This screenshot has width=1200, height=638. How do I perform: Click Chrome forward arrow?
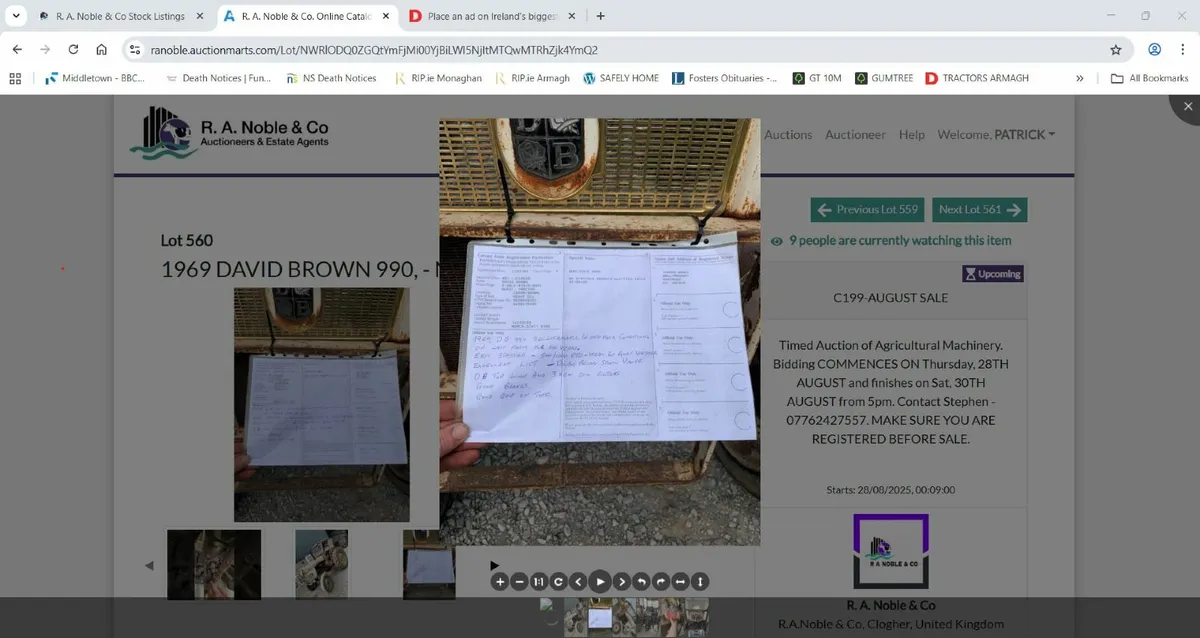[45, 49]
